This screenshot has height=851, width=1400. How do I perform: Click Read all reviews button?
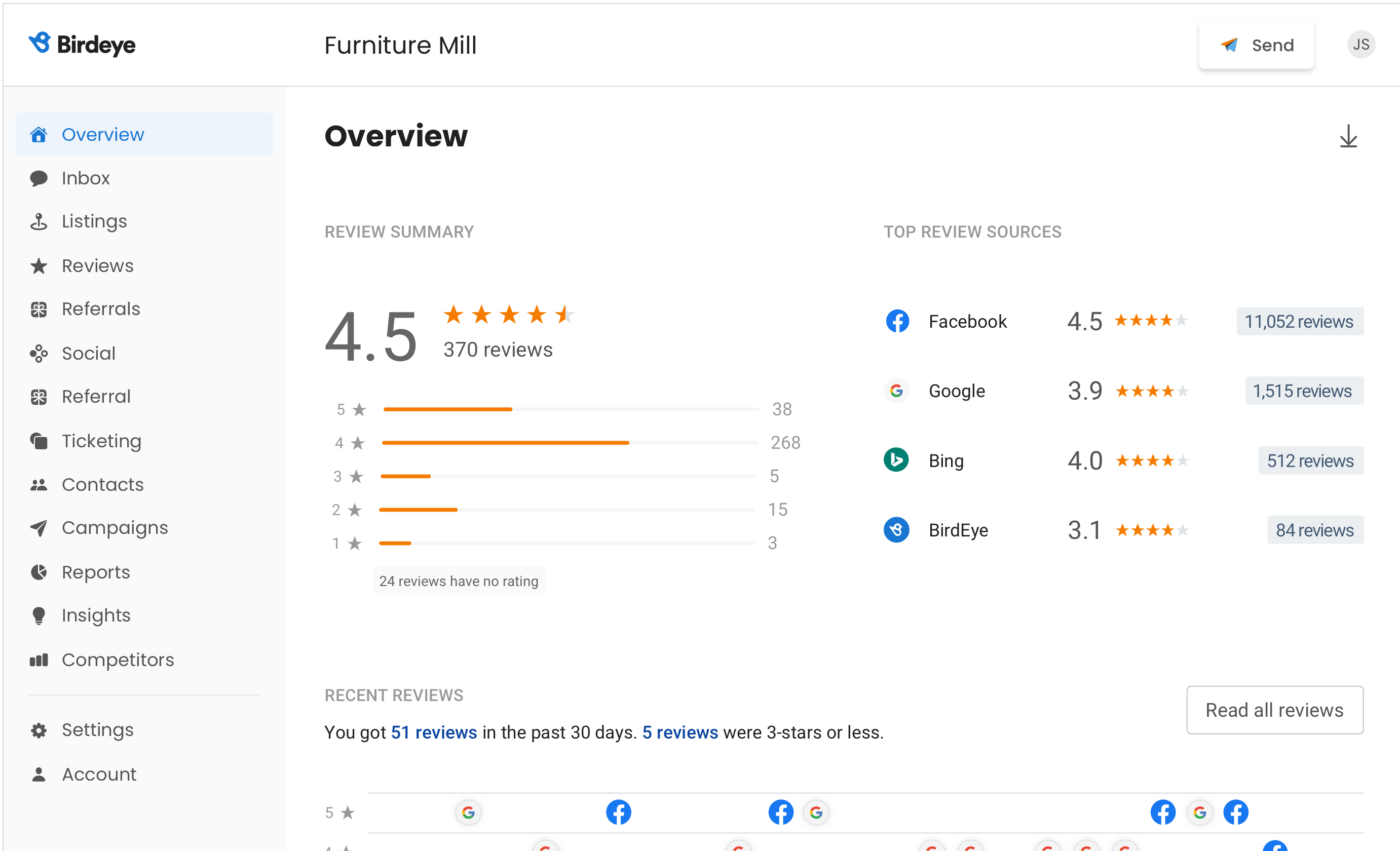[x=1274, y=711]
